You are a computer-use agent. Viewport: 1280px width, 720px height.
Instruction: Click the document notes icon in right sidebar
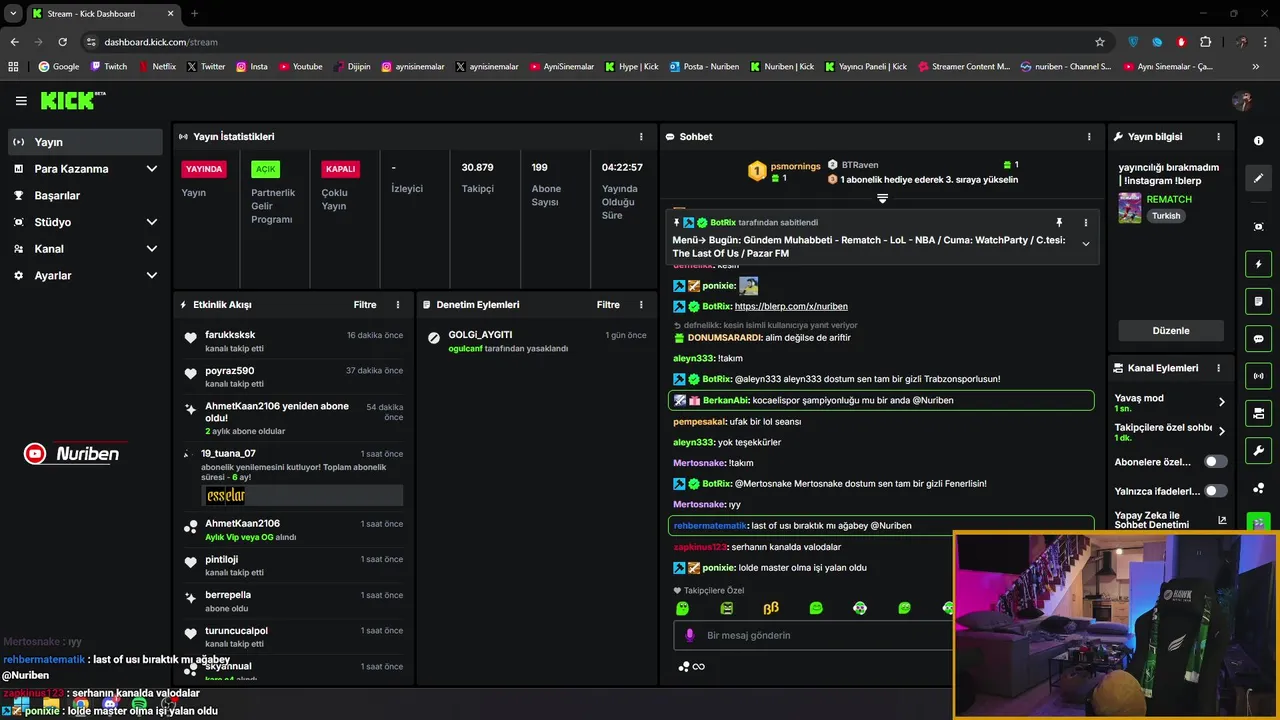[x=1258, y=301]
